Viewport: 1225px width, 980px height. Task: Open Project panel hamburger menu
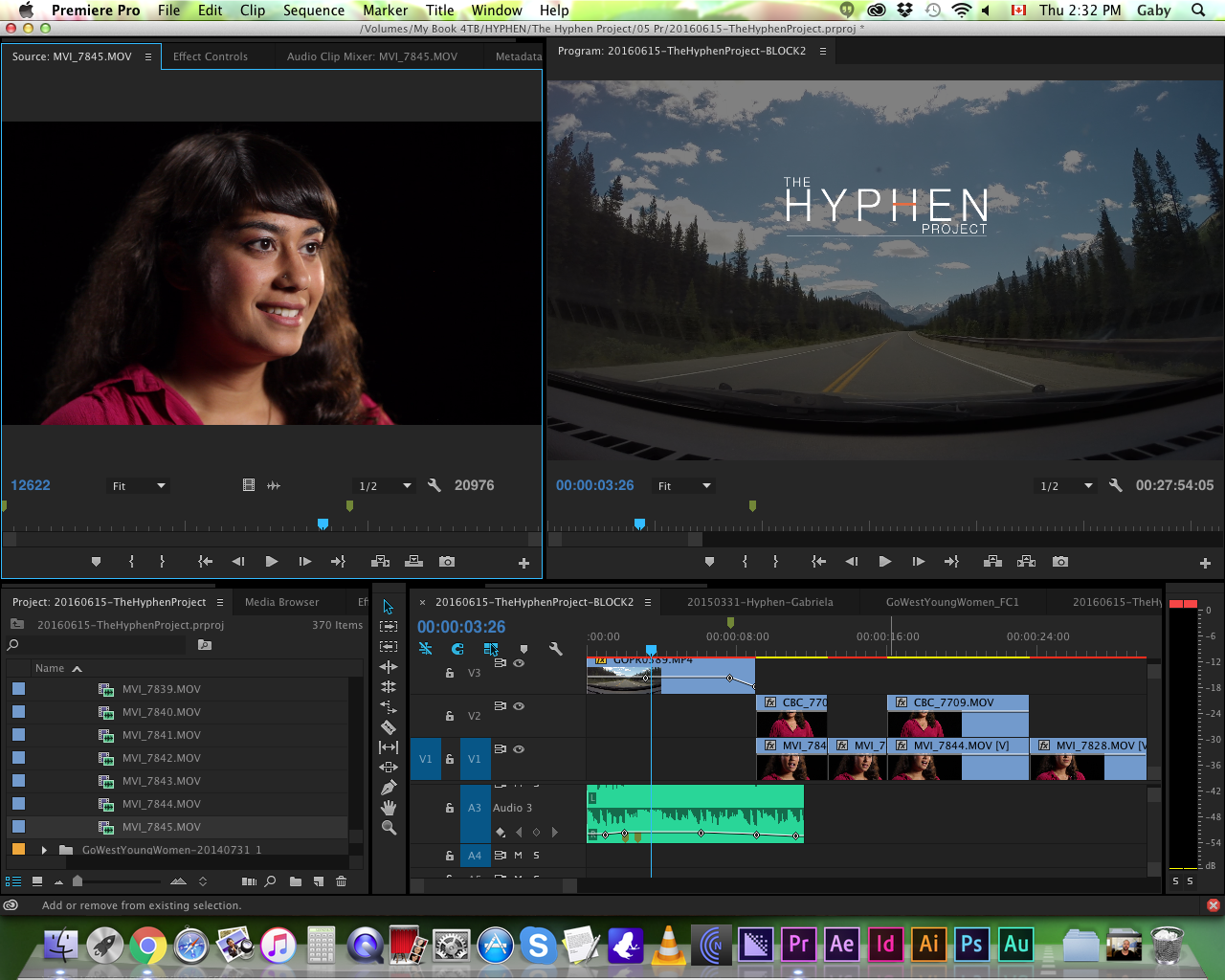(x=220, y=602)
